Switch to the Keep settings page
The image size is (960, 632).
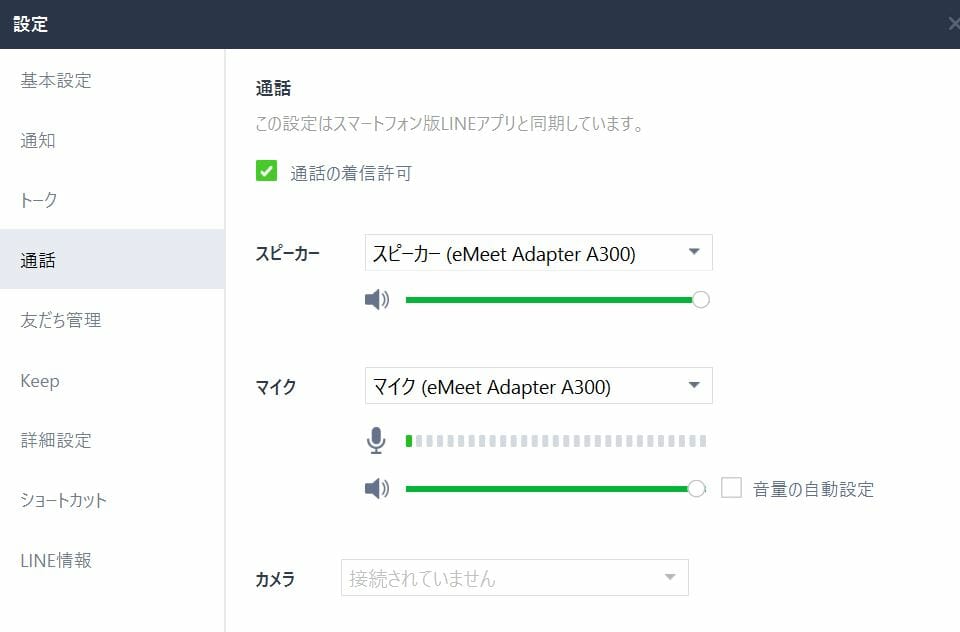click(40, 381)
